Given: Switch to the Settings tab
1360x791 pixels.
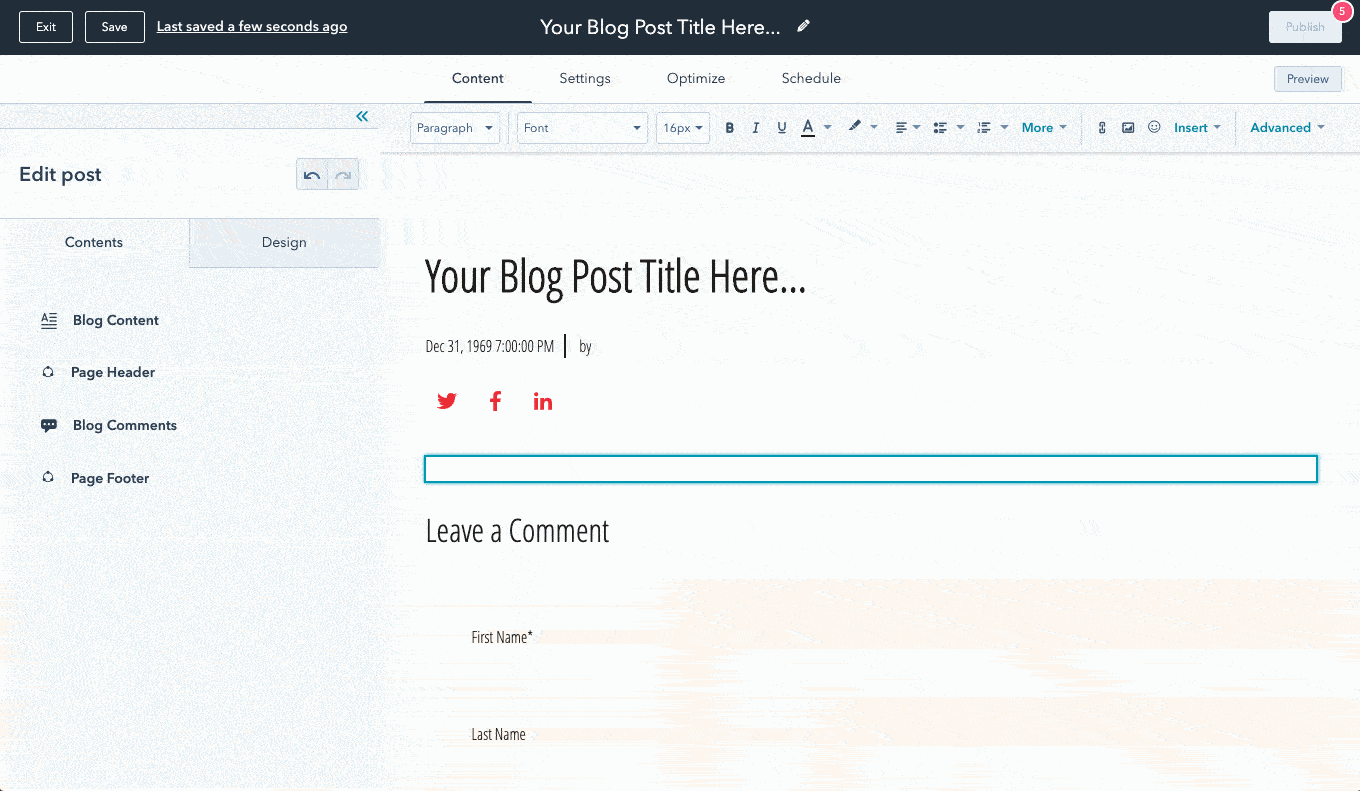Looking at the screenshot, I should tap(584, 78).
